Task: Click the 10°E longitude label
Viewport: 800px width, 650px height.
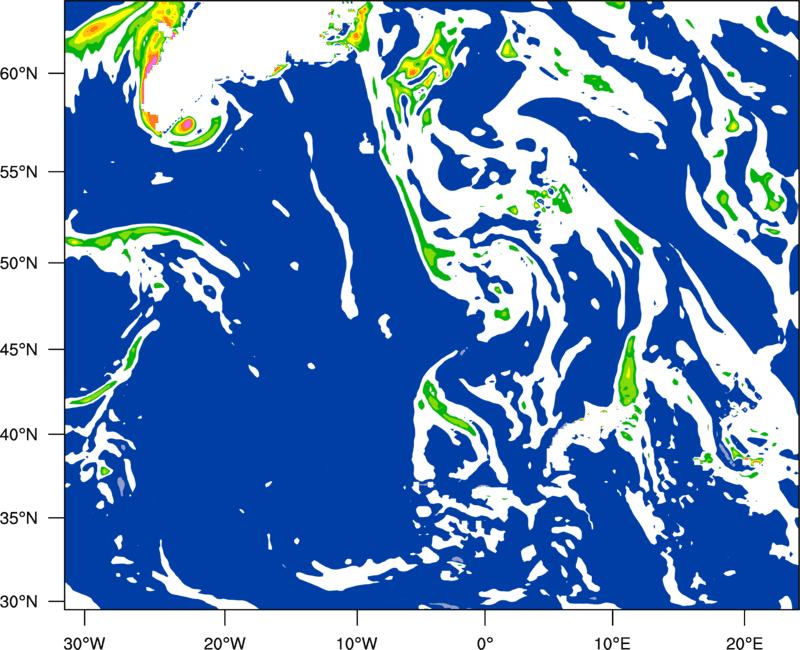Action: [612, 643]
